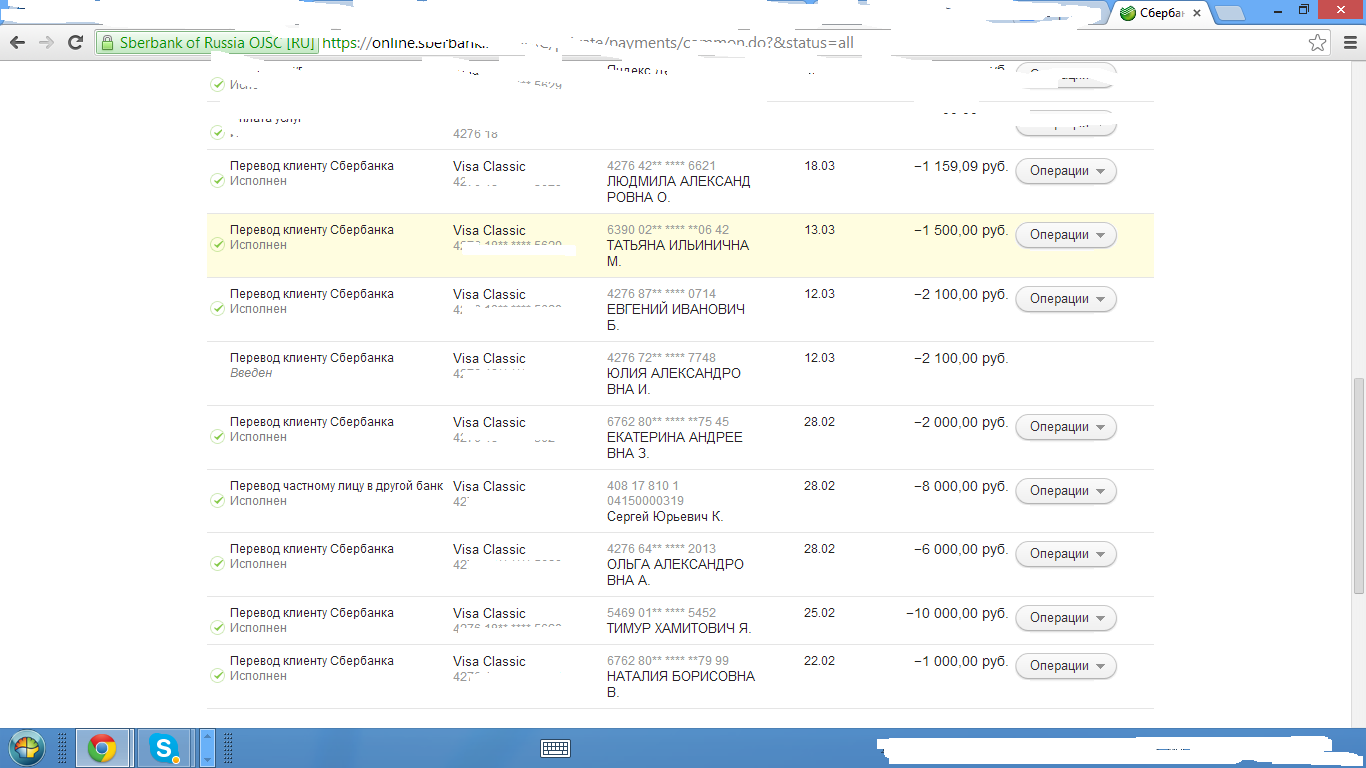Click the date 22.02
Image resolution: width=1366 pixels, height=768 pixels.
(819, 661)
